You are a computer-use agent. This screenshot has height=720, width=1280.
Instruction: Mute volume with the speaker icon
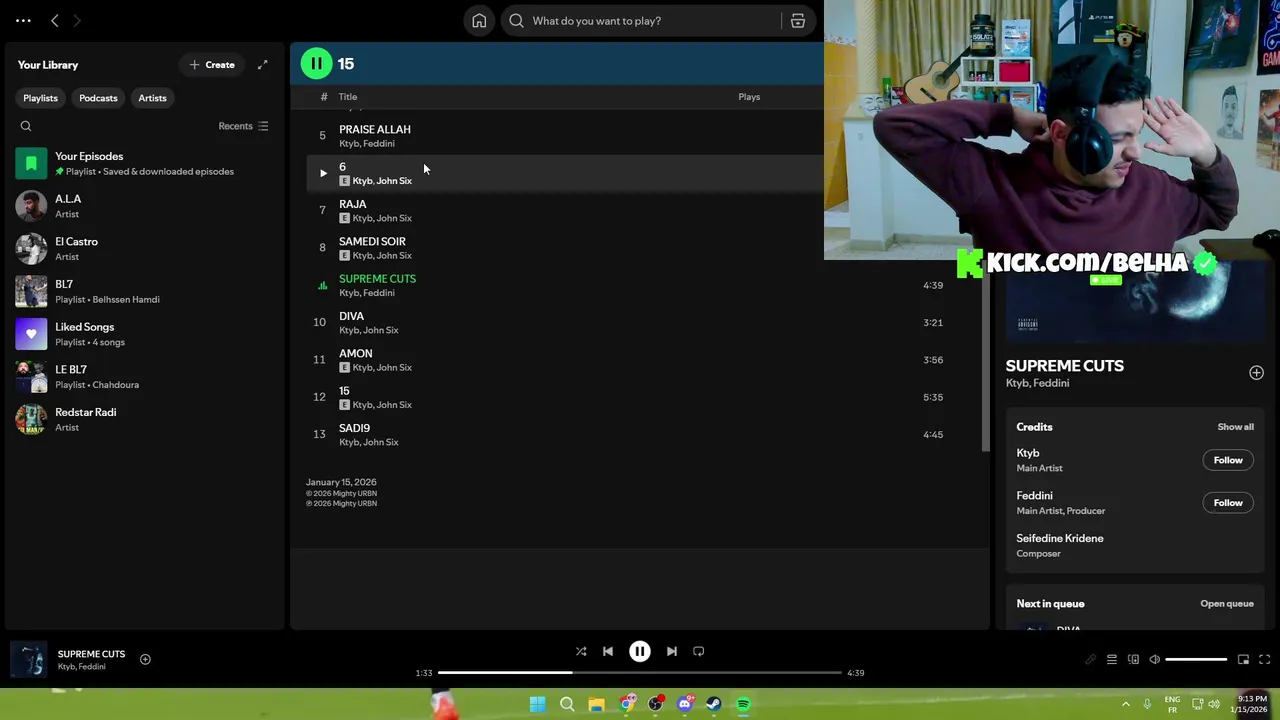point(1154,659)
